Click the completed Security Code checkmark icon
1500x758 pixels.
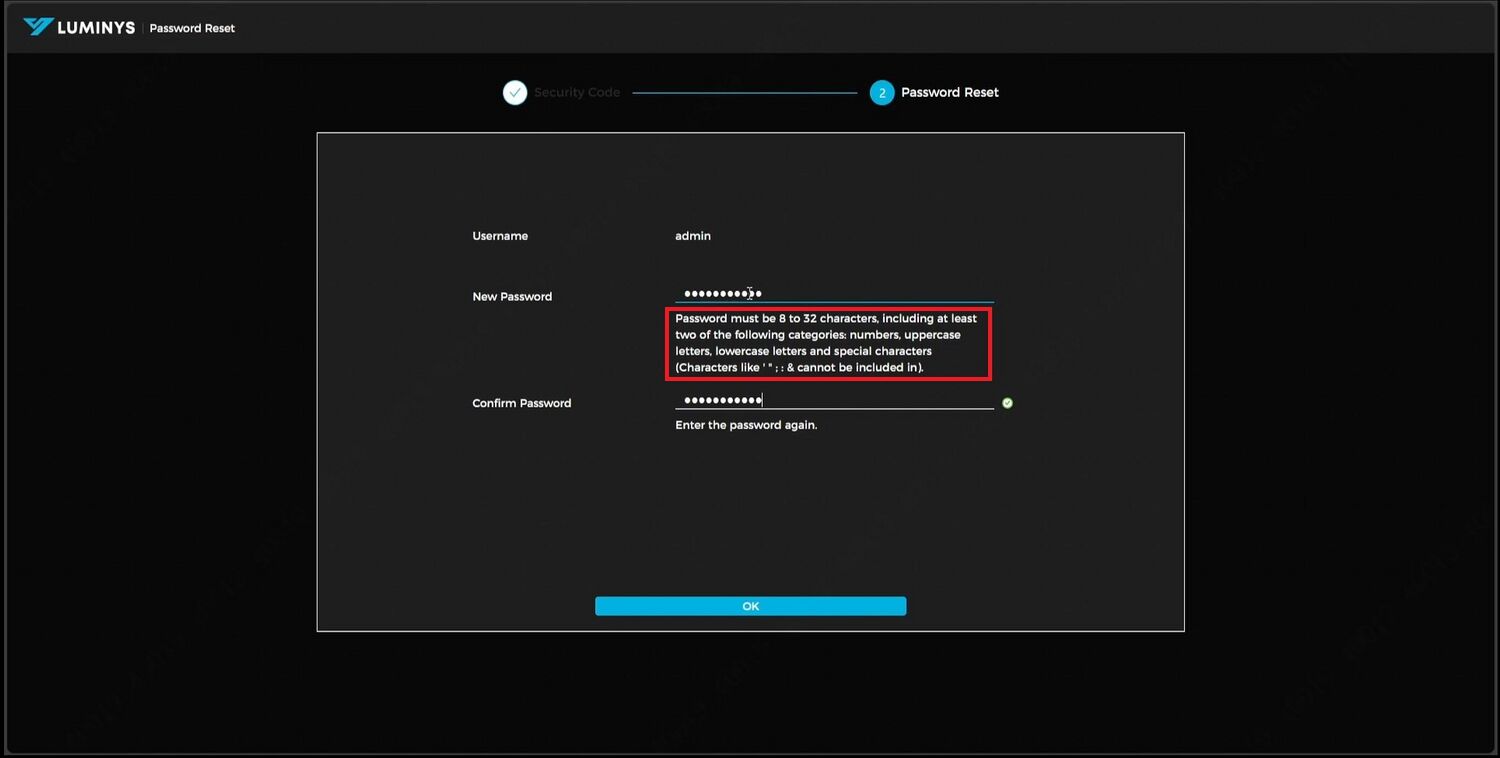pyautogui.click(x=514, y=92)
